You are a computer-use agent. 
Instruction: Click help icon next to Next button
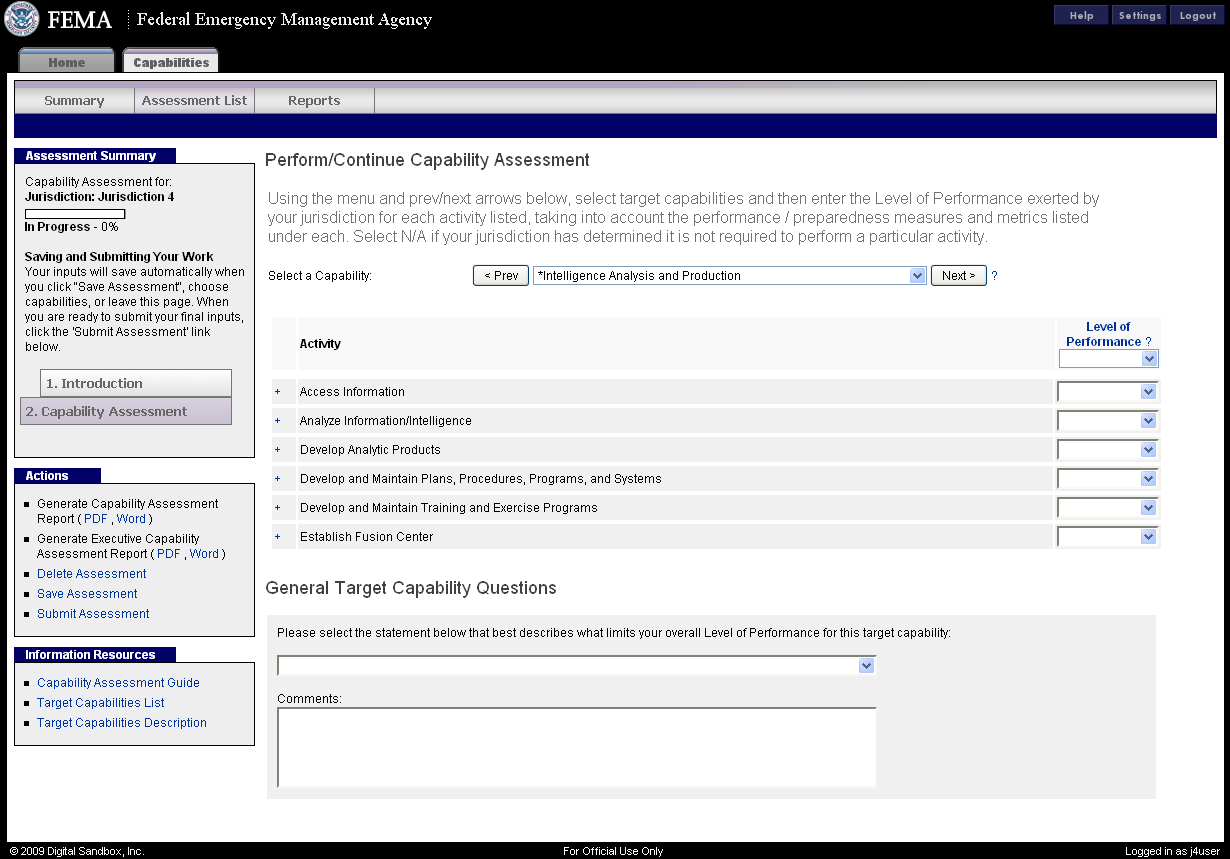(x=994, y=276)
